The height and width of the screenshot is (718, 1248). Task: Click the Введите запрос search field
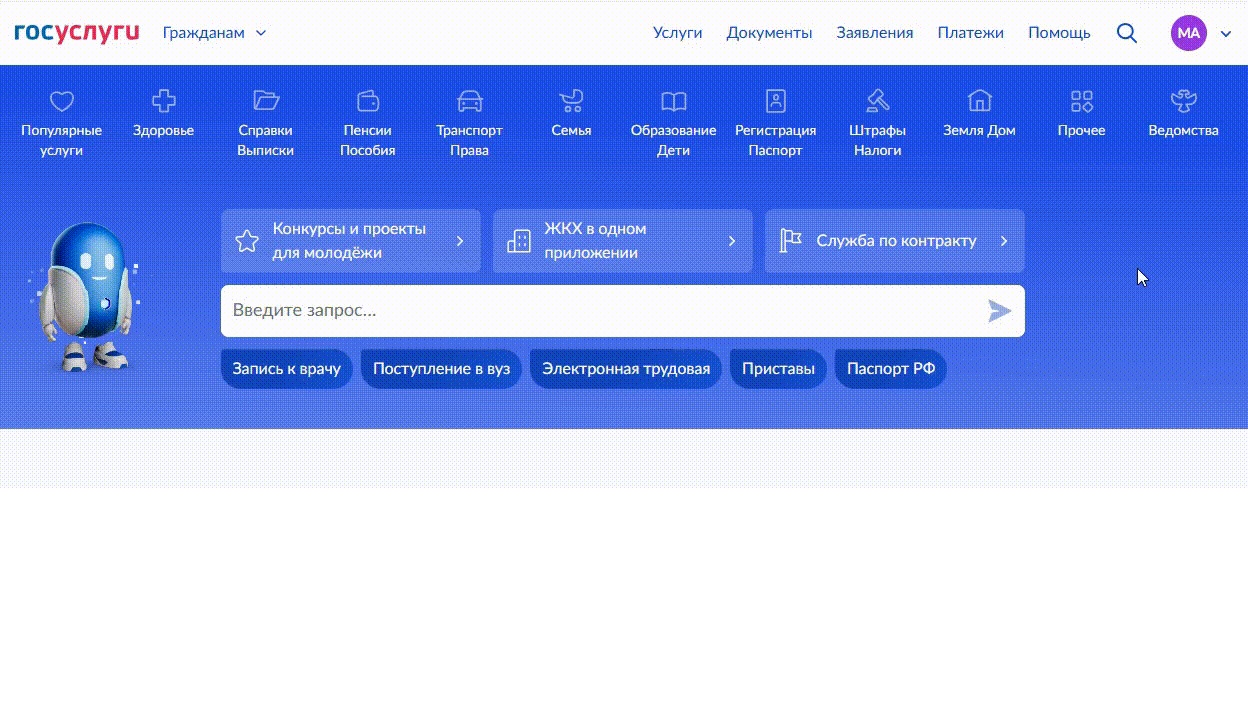pyautogui.click(x=600, y=311)
